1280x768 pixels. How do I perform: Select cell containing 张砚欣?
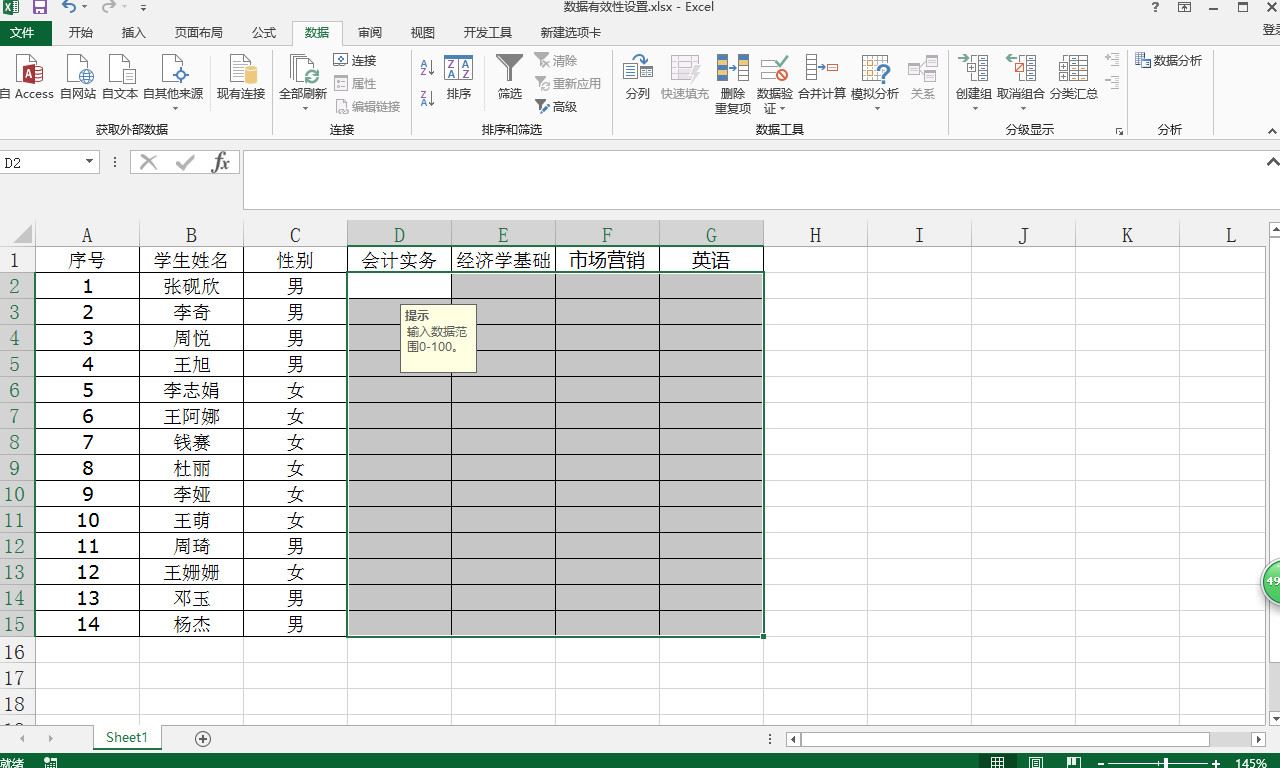click(x=191, y=286)
